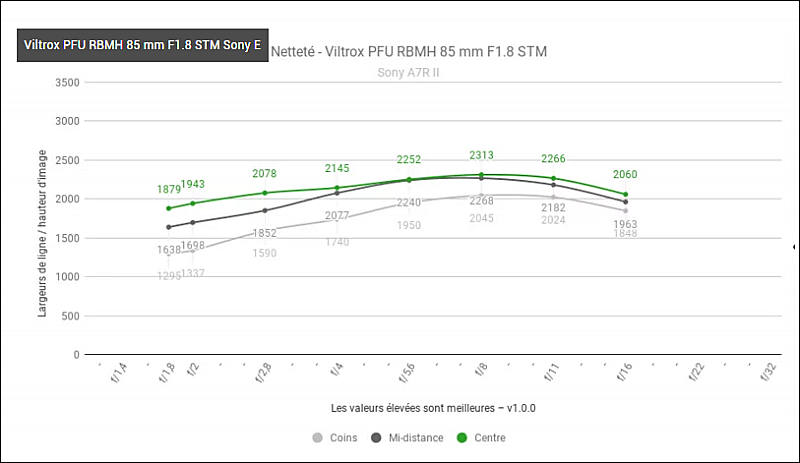The height and width of the screenshot is (463, 800).
Task: Click the Sony A7R II subtitle
Action: click(408, 72)
